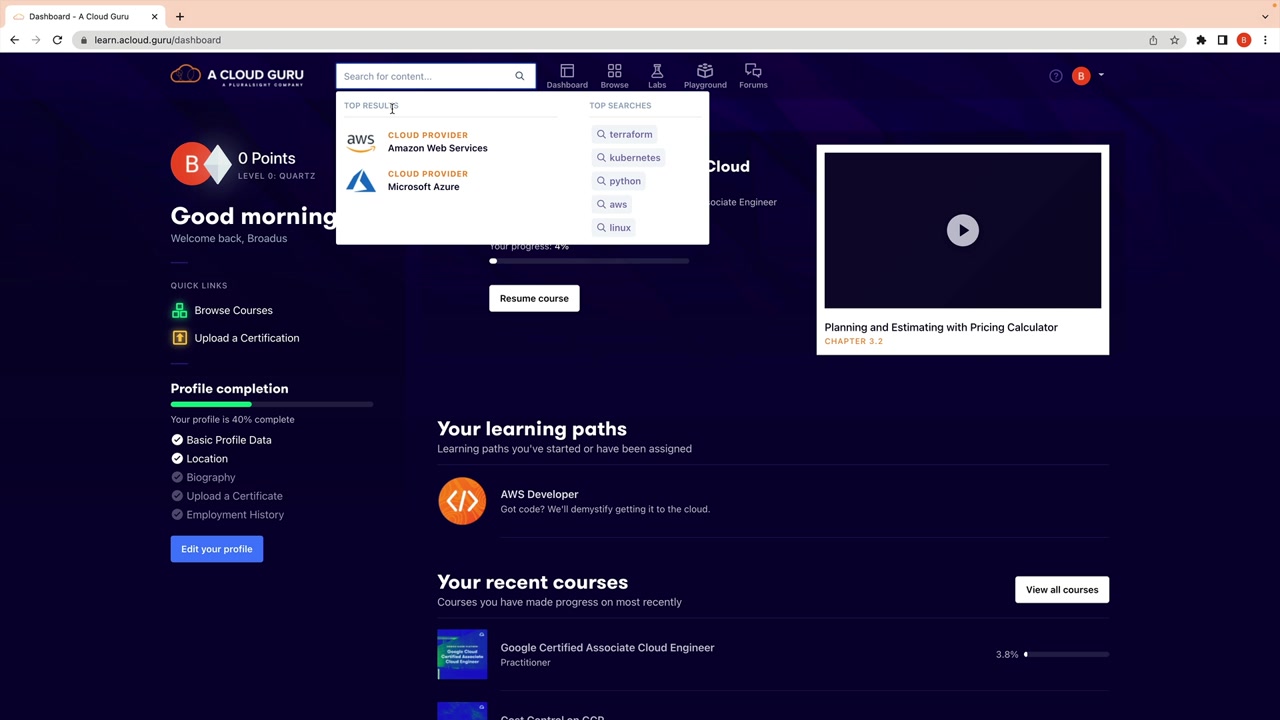Click the browser profile B icon in toolbar

(x=1244, y=40)
